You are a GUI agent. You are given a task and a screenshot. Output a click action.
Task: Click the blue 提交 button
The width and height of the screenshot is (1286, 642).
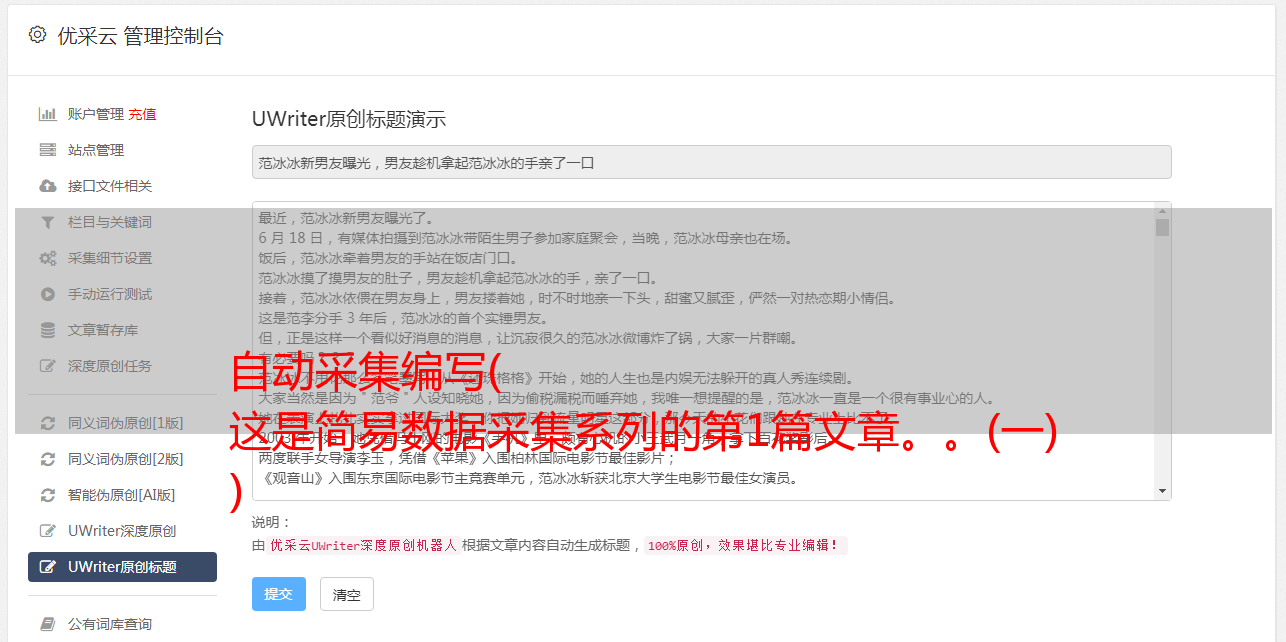[279, 594]
